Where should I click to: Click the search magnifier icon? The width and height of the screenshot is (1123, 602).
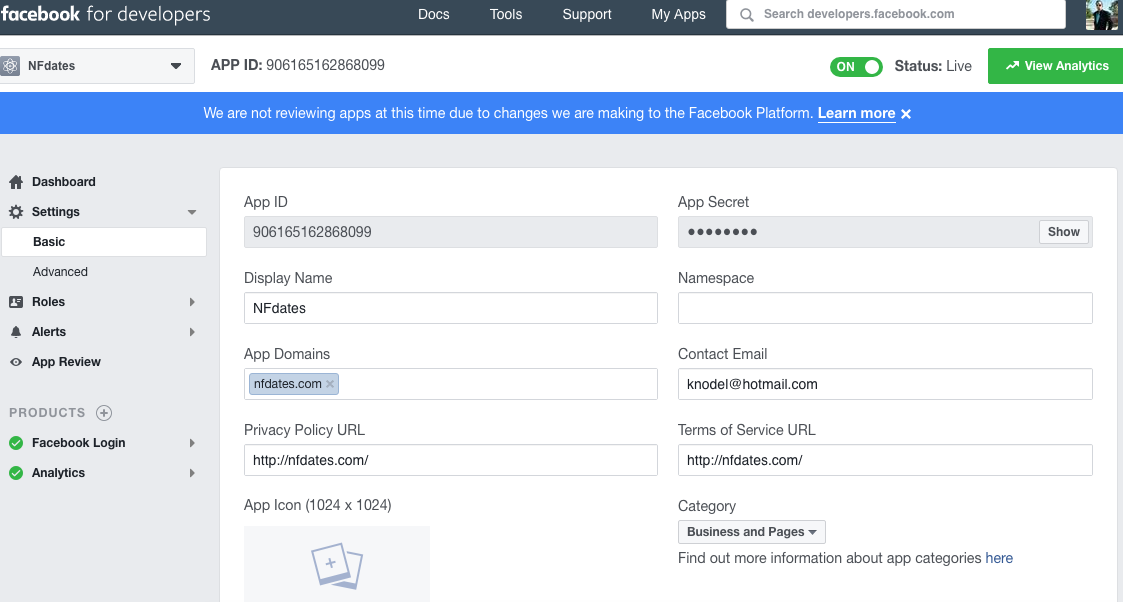point(746,14)
